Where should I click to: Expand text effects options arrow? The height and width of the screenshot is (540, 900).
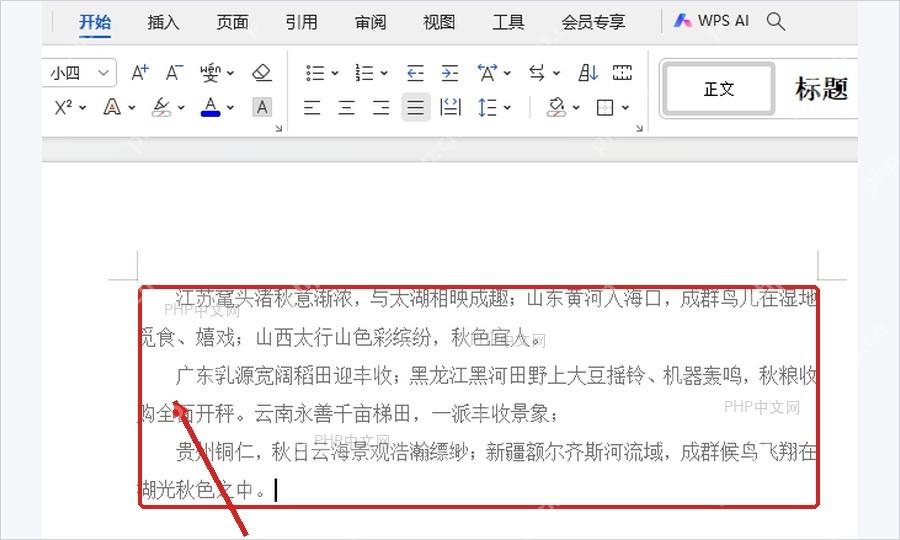(131, 108)
